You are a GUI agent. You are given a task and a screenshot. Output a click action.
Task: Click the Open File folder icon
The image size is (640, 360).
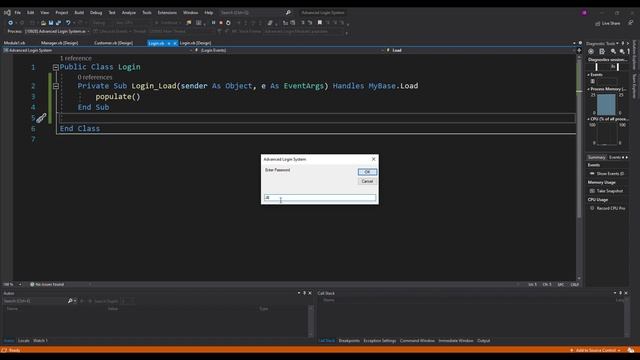pyautogui.click(x=43, y=23)
